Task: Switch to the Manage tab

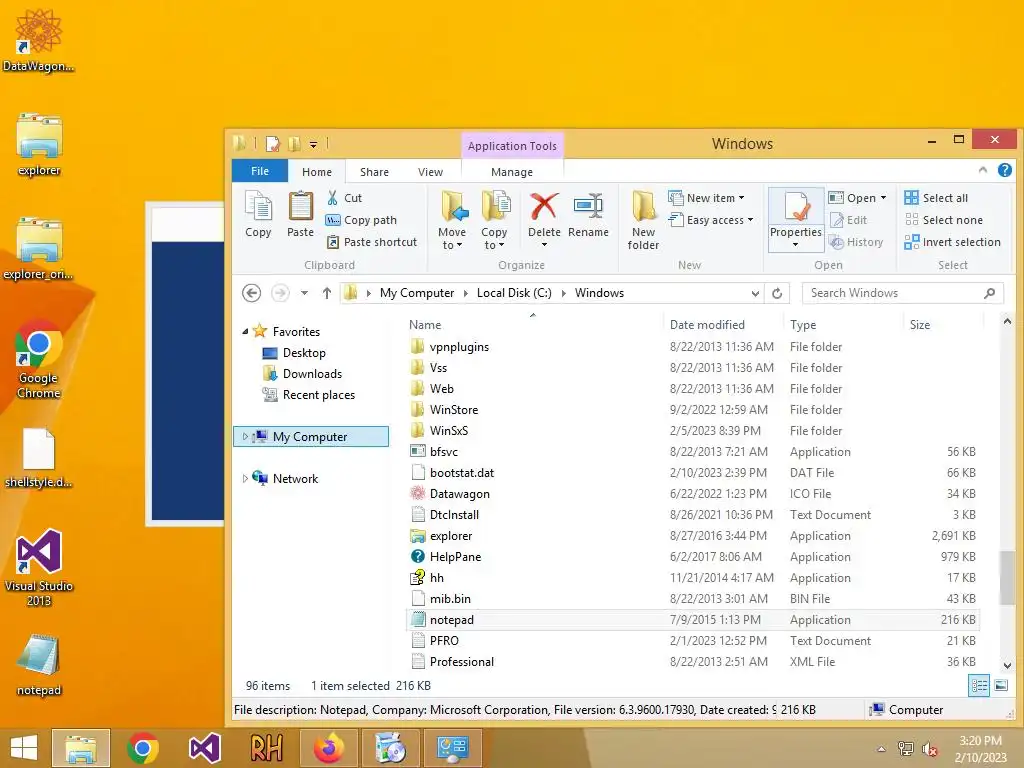Action: pos(512,172)
